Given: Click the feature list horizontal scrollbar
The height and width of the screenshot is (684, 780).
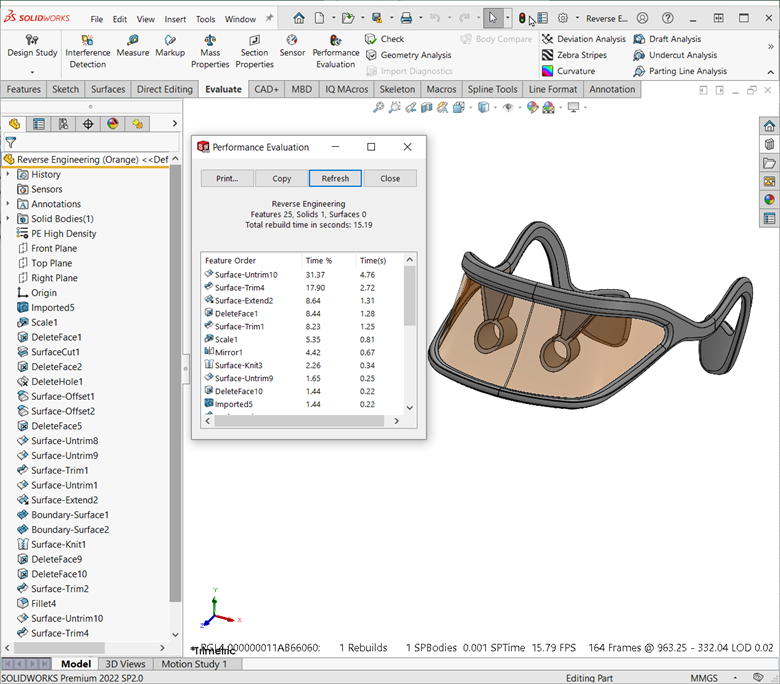Looking at the screenshot, I should click(298, 421).
